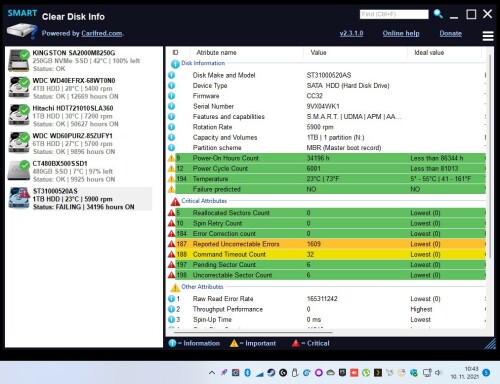500x384 pixels.
Task: Open the Carifred.com link
Action: [x=102, y=33]
